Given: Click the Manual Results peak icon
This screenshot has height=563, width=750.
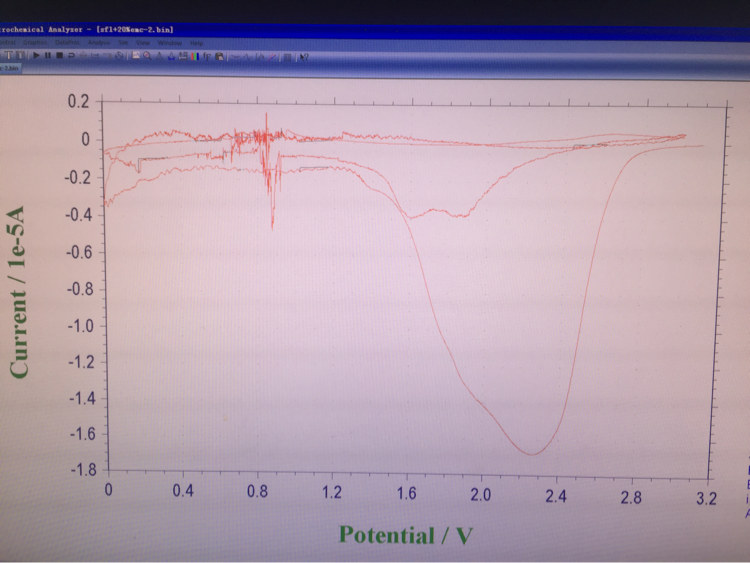Looking at the screenshot, I should (x=159, y=56).
